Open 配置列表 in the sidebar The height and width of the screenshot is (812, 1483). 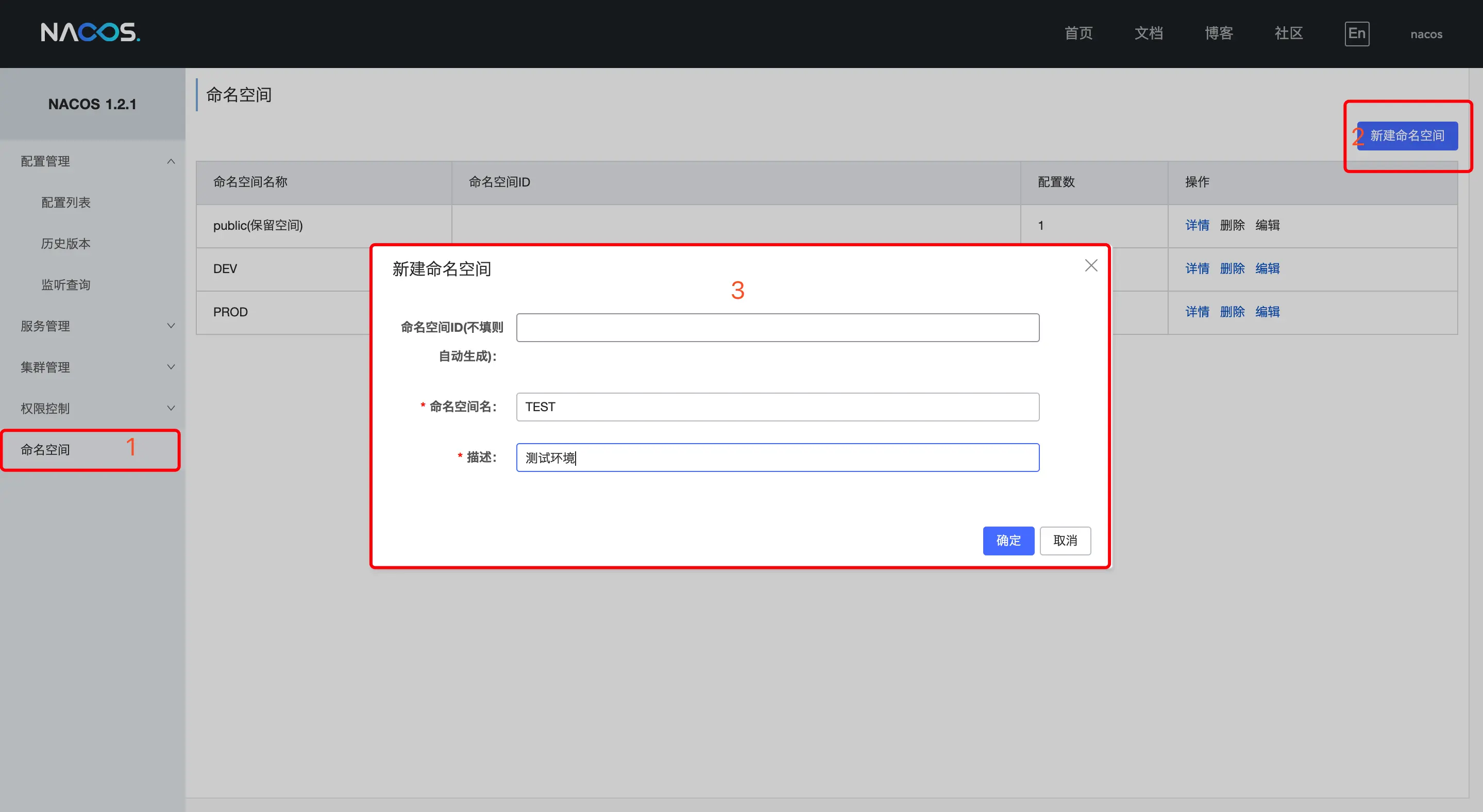[x=65, y=202]
